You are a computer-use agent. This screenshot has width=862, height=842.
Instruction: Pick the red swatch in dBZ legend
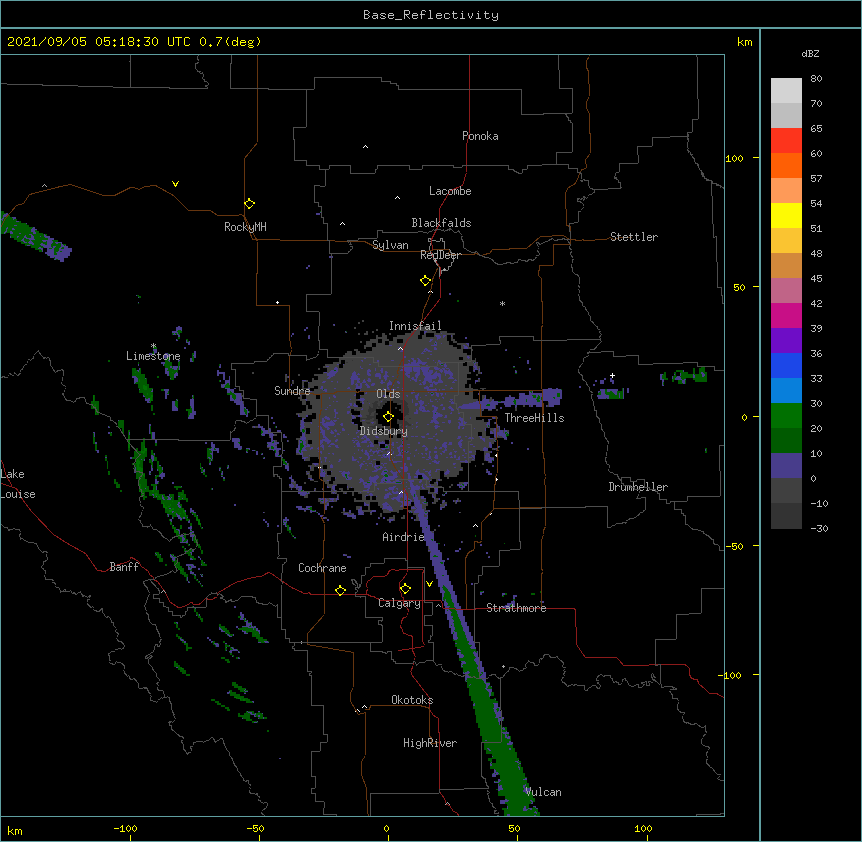pos(786,141)
